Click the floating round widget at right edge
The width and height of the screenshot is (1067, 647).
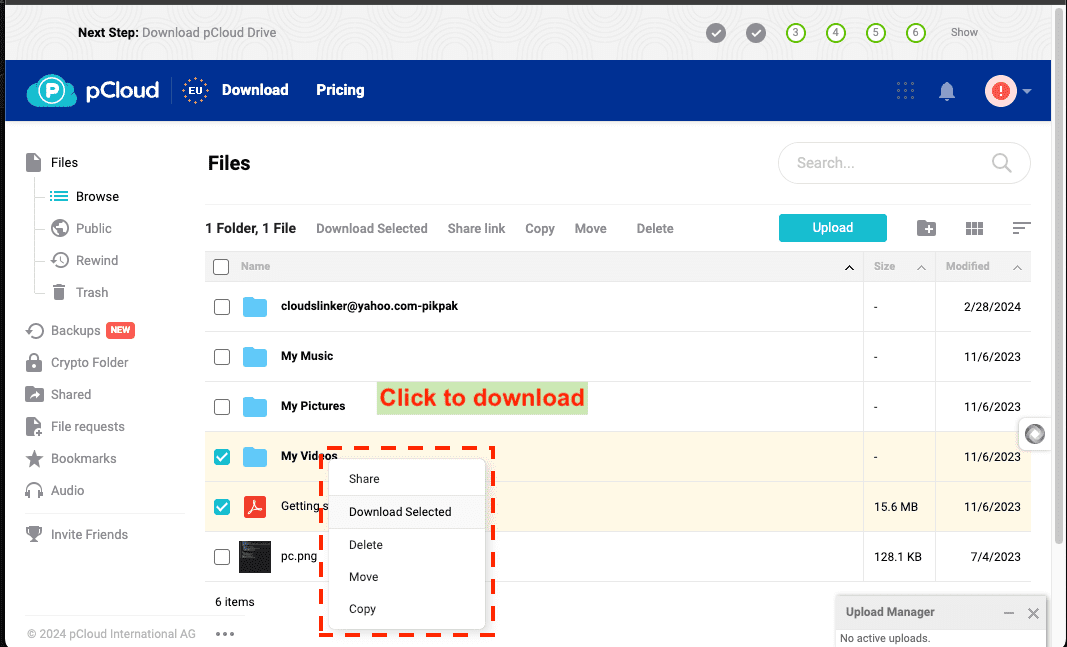[1035, 433]
